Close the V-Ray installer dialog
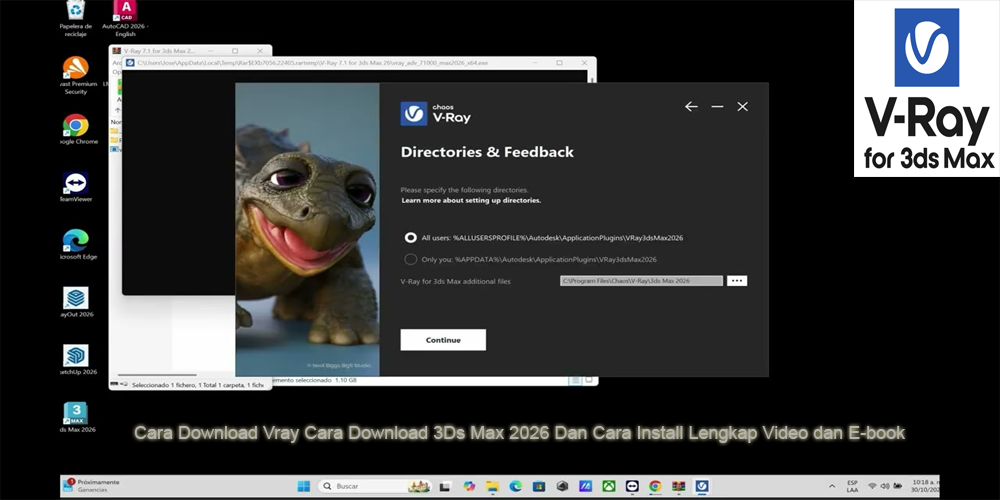 [x=742, y=107]
